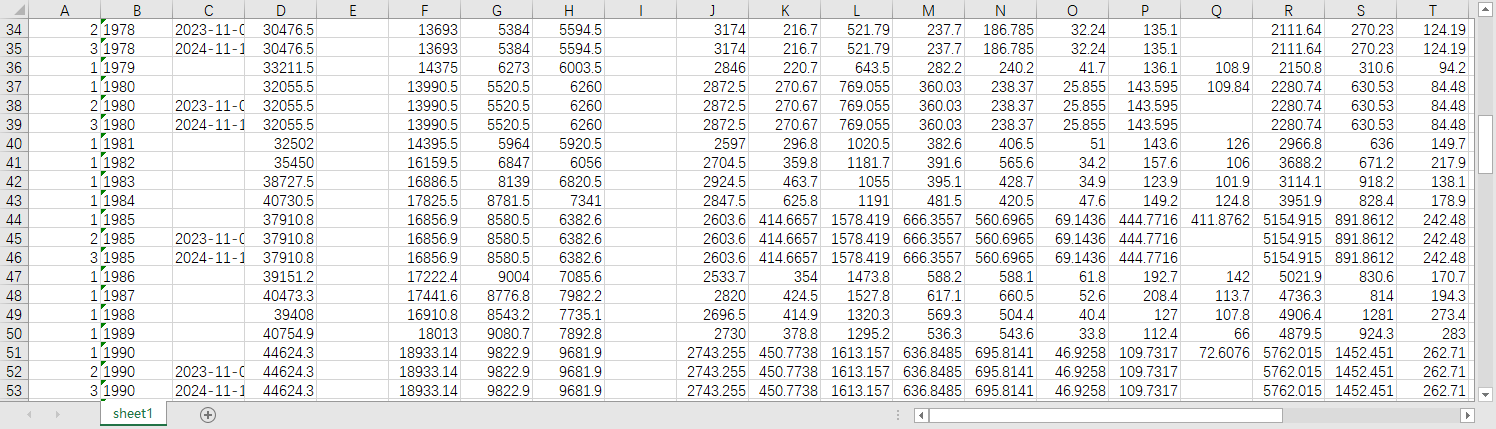The height and width of the screenshot is (429, 1496).
Task: Select column L header
Action: pyautogui.click(x=857, y=10)
